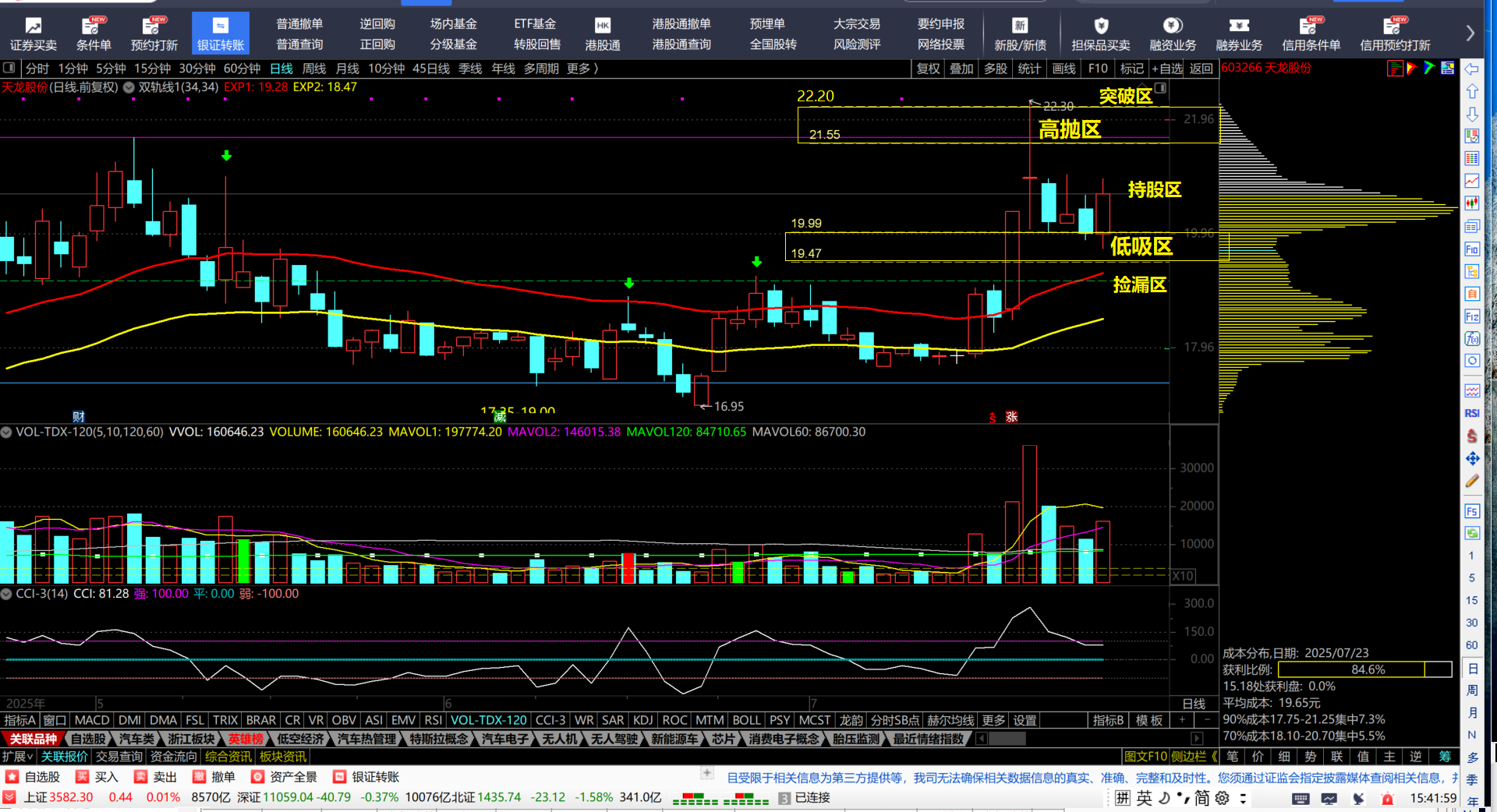The width and height of the screenshot is (1497, 812).
Task: Open the 融资业务 margin financing icon
Action: coord(1173,34)
